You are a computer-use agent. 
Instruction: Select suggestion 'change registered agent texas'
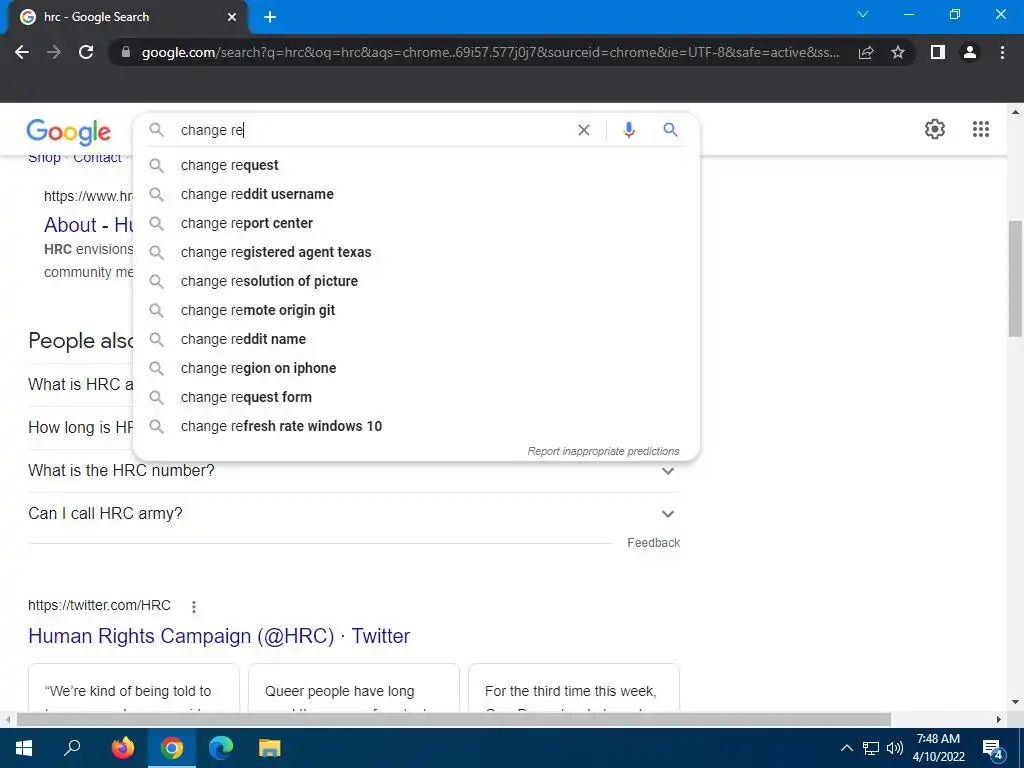point(416,252)
